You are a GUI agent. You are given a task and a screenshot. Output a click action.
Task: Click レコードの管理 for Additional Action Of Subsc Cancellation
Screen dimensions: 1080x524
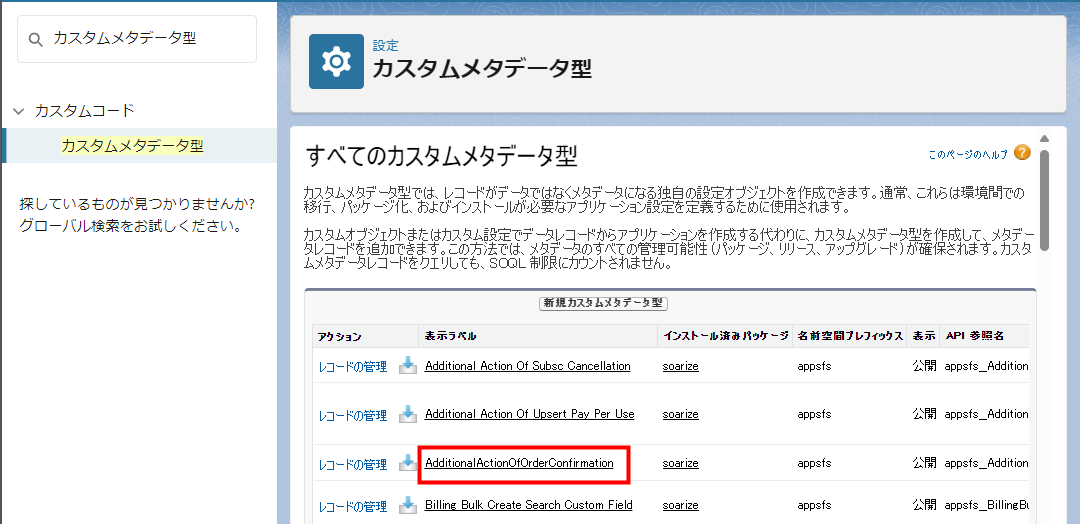point(352,367)
